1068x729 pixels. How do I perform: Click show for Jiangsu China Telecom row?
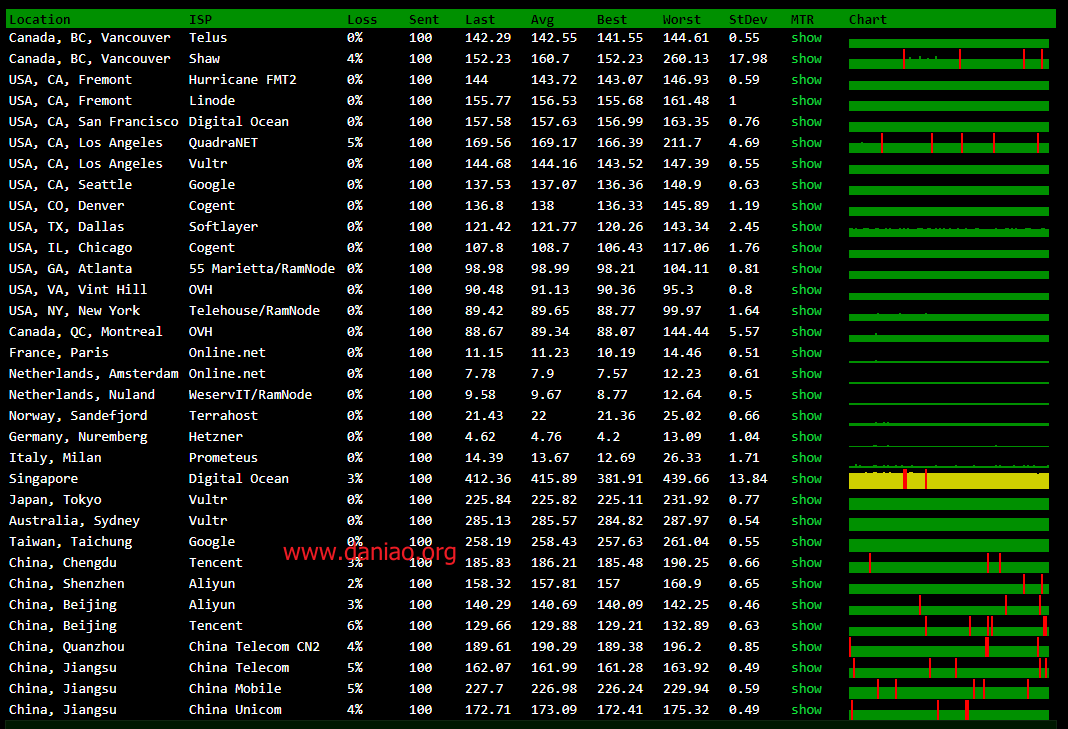[806, 668]
